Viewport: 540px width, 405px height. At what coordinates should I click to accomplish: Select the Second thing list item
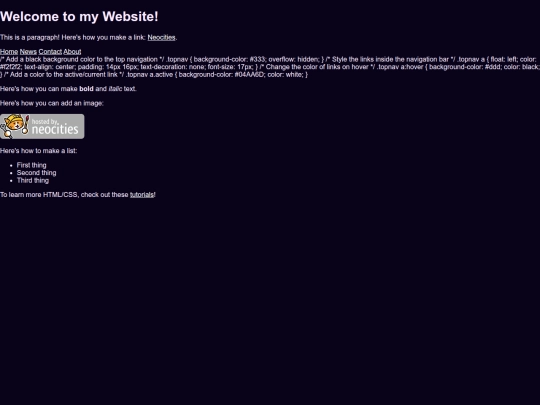point(37,173)
